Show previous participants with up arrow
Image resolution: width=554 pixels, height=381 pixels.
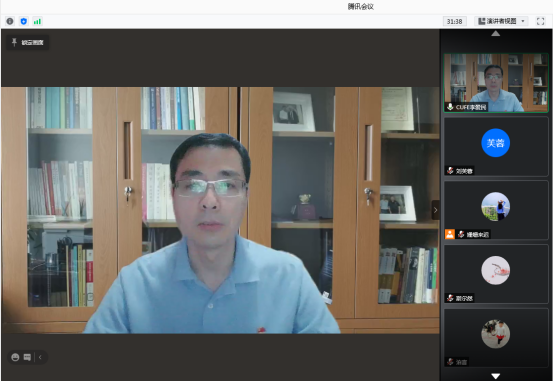click(x=495, y=34)
